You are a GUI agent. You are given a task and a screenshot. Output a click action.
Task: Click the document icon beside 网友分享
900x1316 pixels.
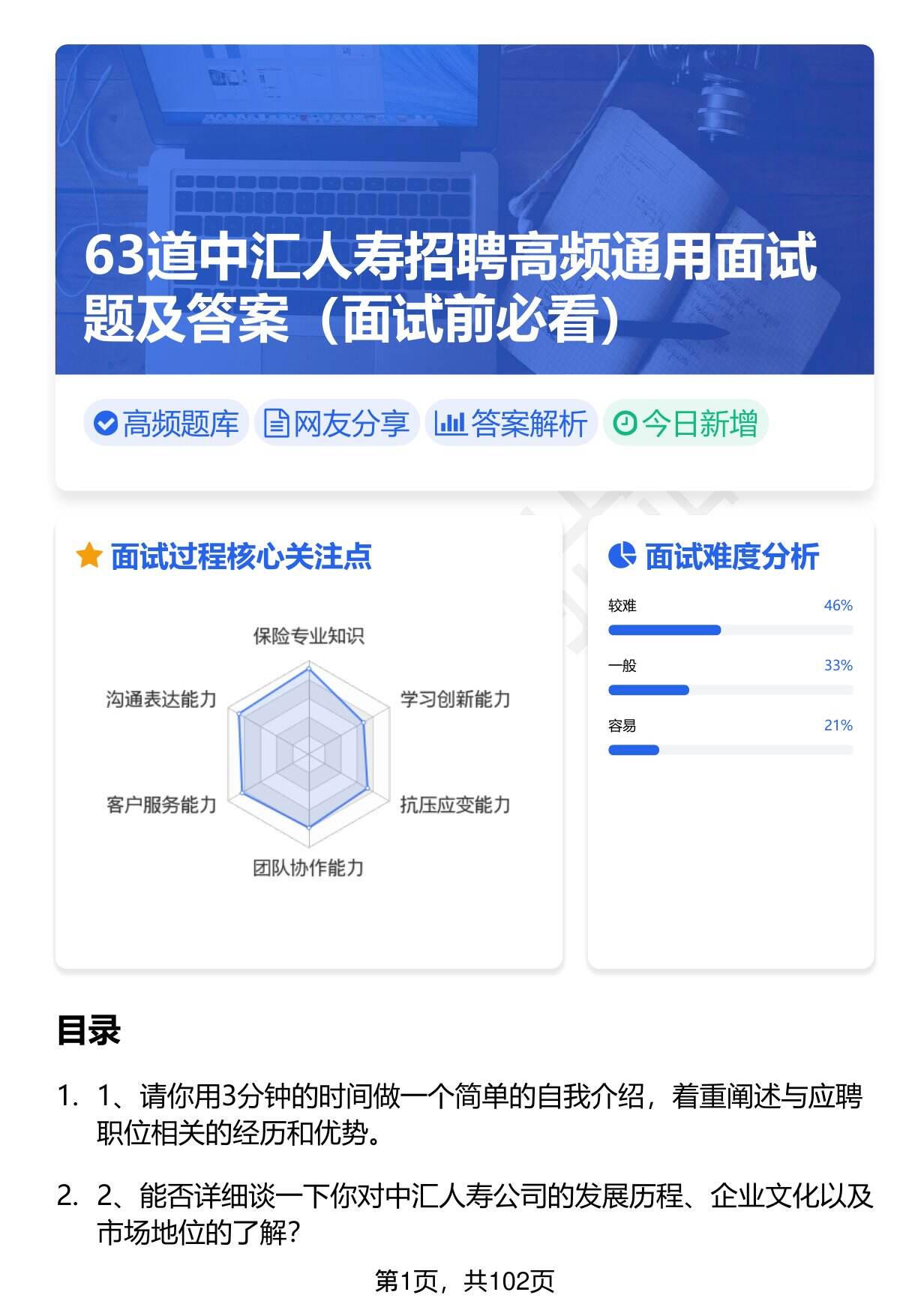tap(276, 424)
